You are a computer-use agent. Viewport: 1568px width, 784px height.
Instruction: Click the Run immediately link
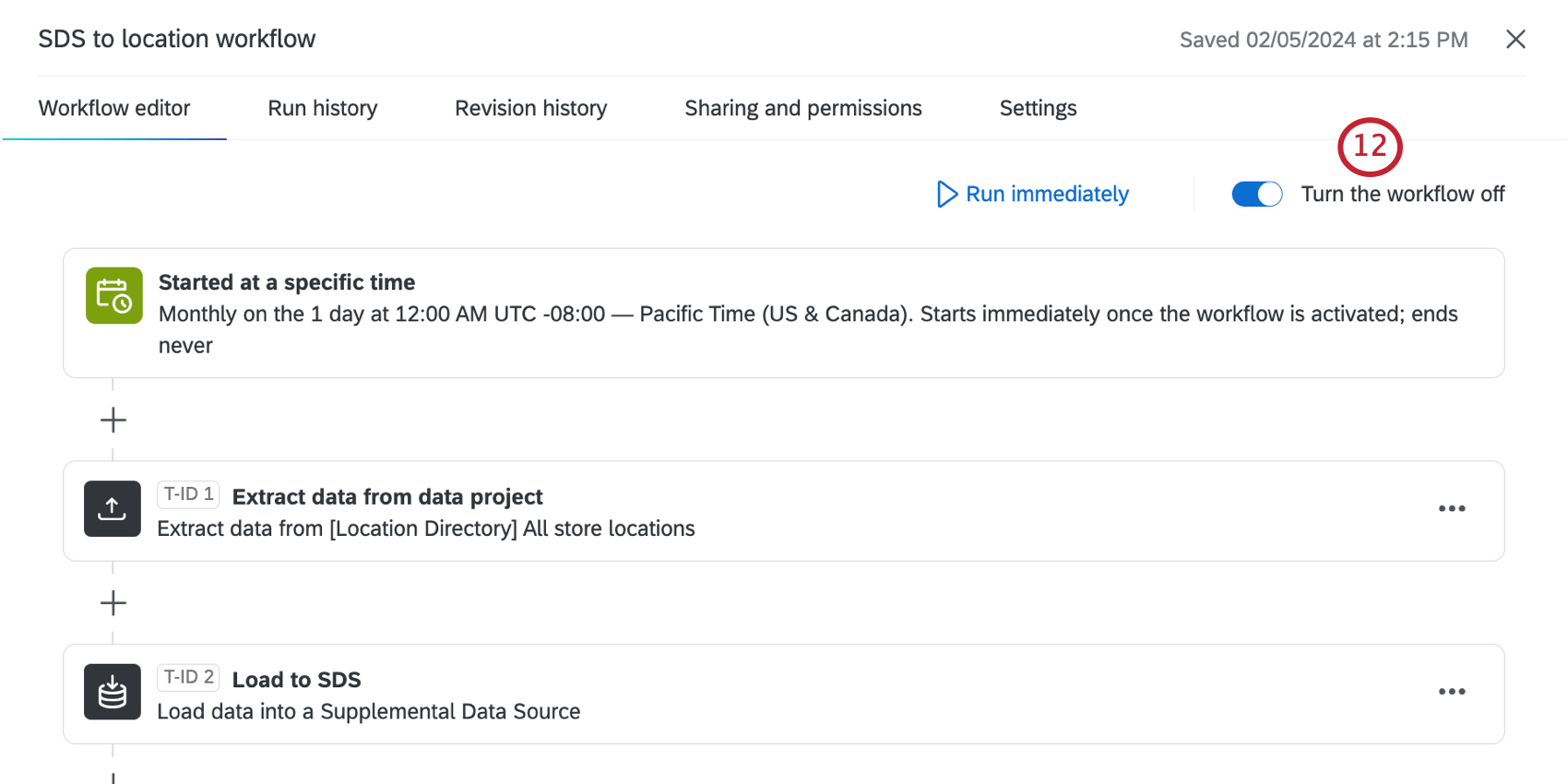click(1047, 194)
